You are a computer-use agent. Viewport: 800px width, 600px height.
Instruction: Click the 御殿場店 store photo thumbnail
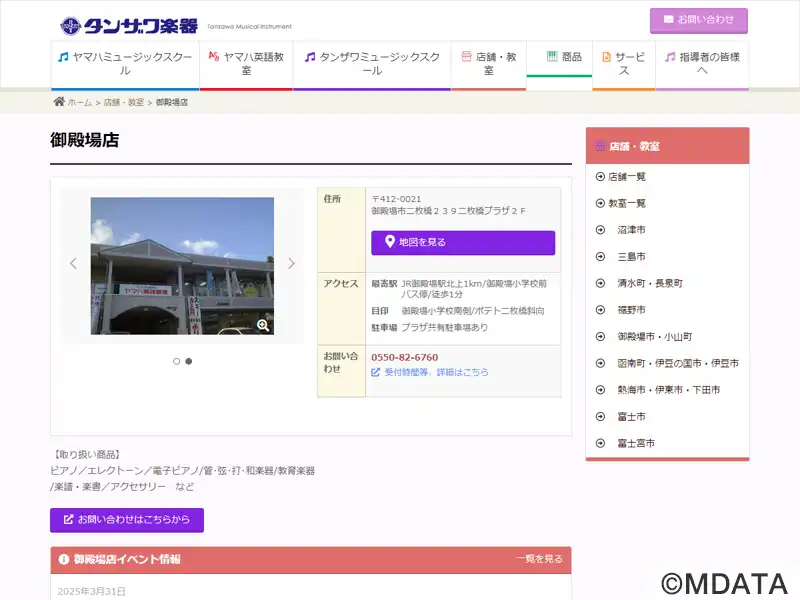click(182, 266)
